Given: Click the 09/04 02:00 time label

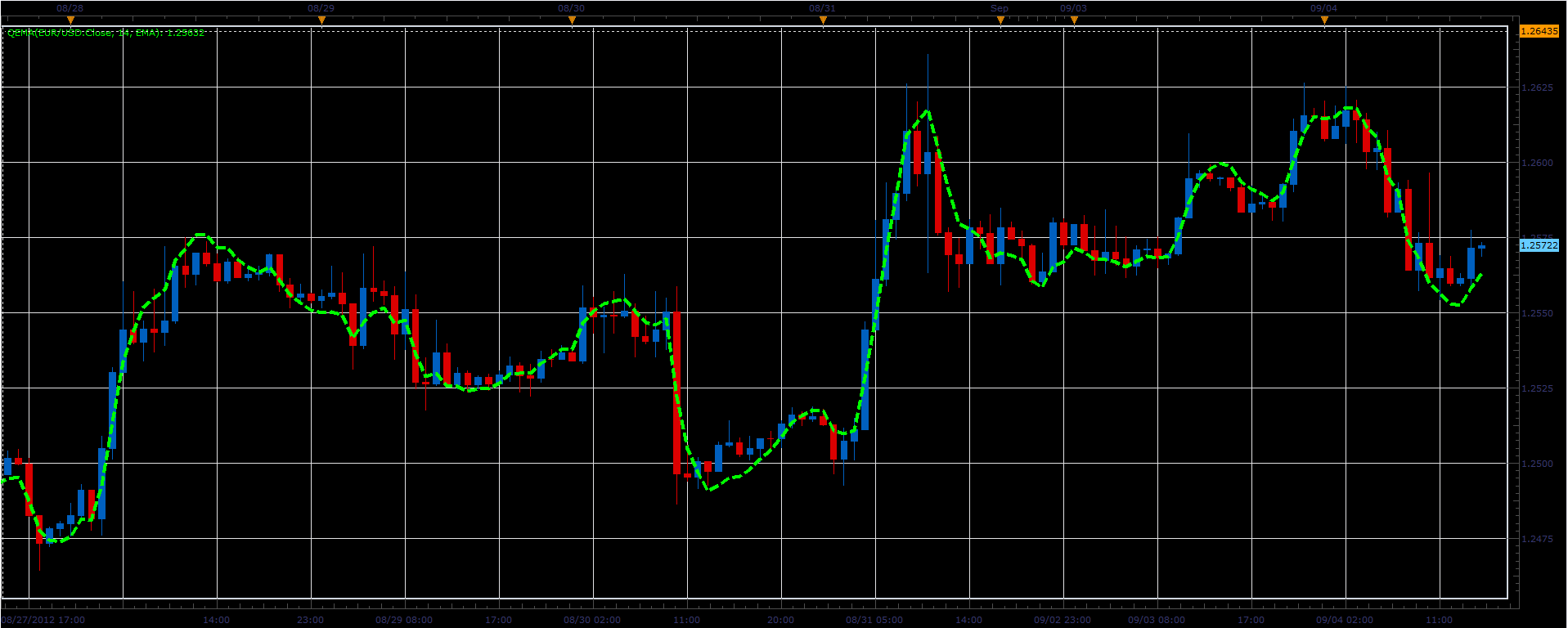Looking at the screenshot, I should point(1345,620).
